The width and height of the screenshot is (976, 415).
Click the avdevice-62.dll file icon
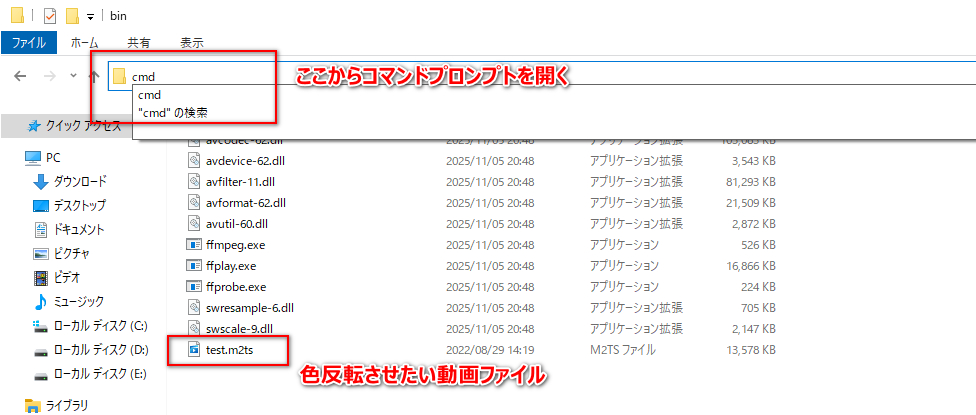[194, 161]
